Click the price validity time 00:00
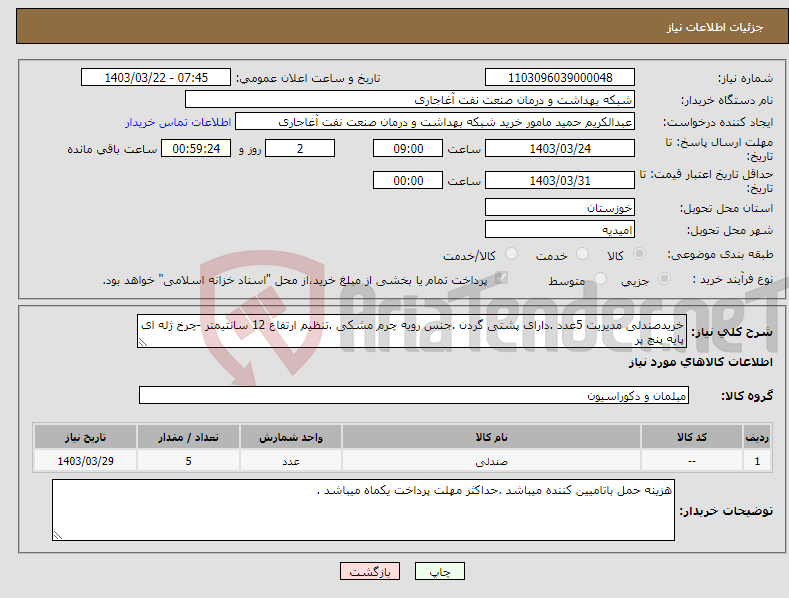 pos(408,180)
